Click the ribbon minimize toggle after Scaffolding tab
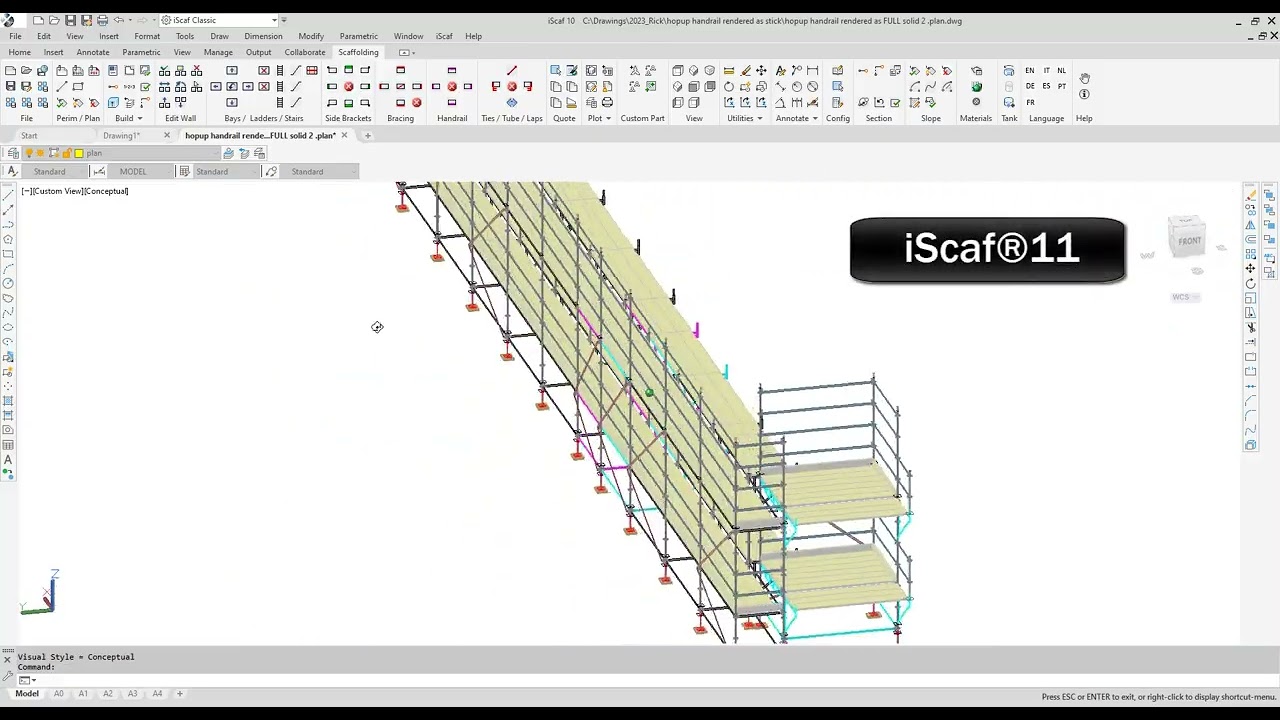The image size is (1280, 720). coord(406,52)
